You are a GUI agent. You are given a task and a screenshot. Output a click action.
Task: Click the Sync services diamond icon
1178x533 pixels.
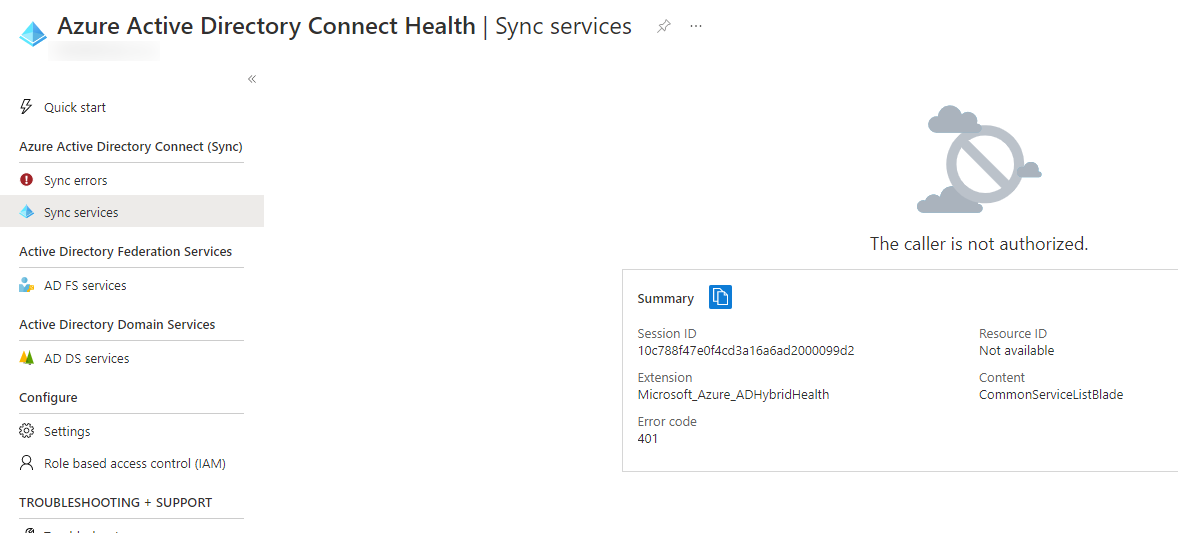coord(26,212)
